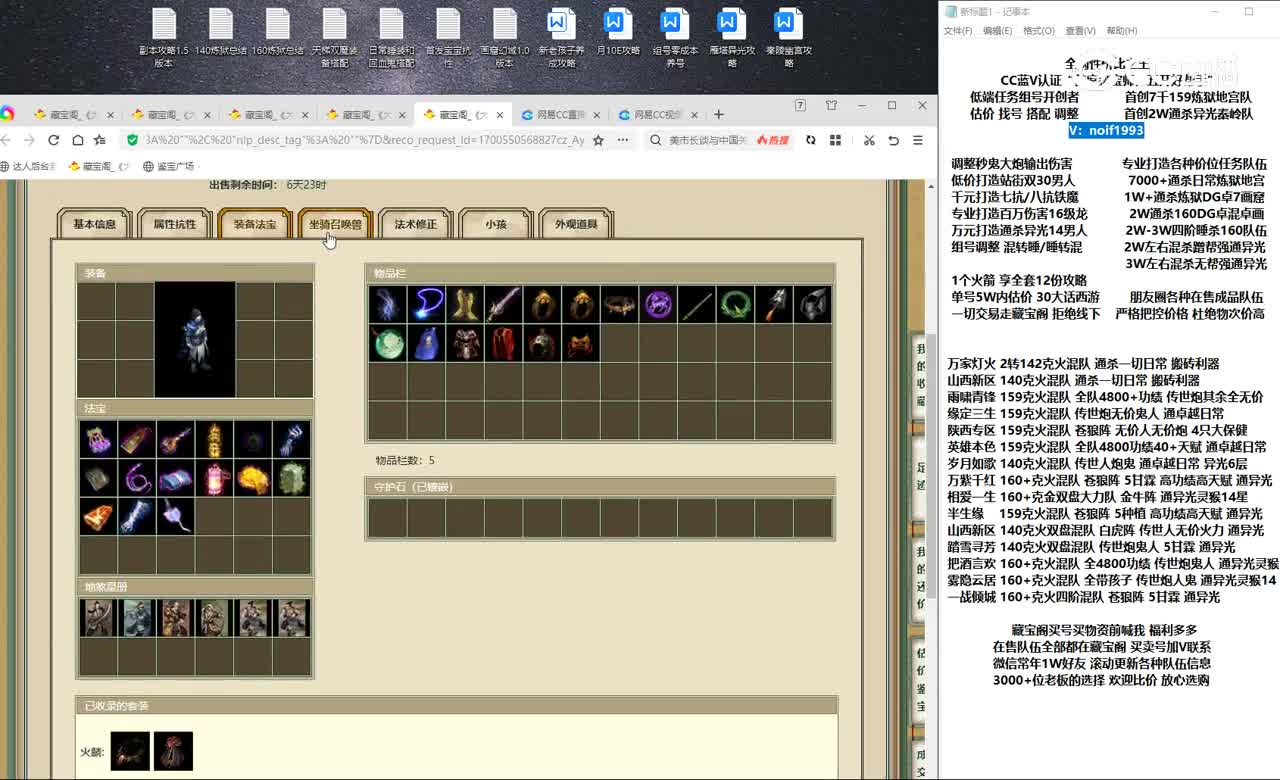Select the golden pagoda treasure in 法宝
The image size is (1280, 780).
pos(214,440)
